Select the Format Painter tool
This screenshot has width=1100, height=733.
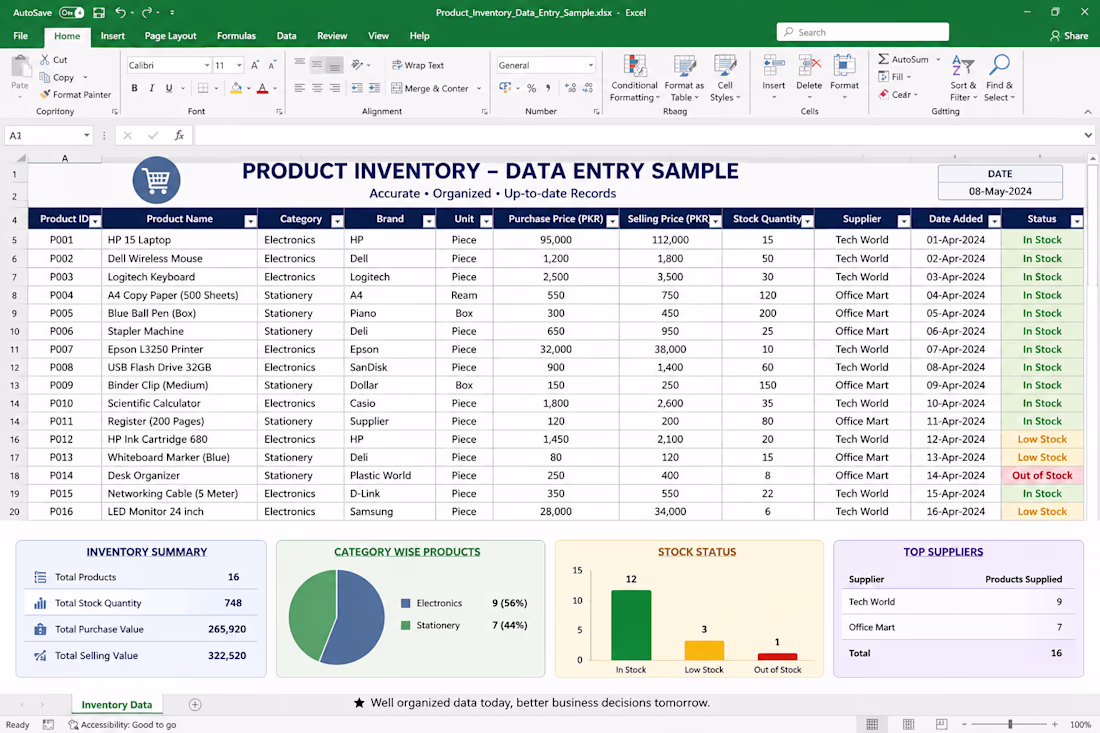[75, 94]
